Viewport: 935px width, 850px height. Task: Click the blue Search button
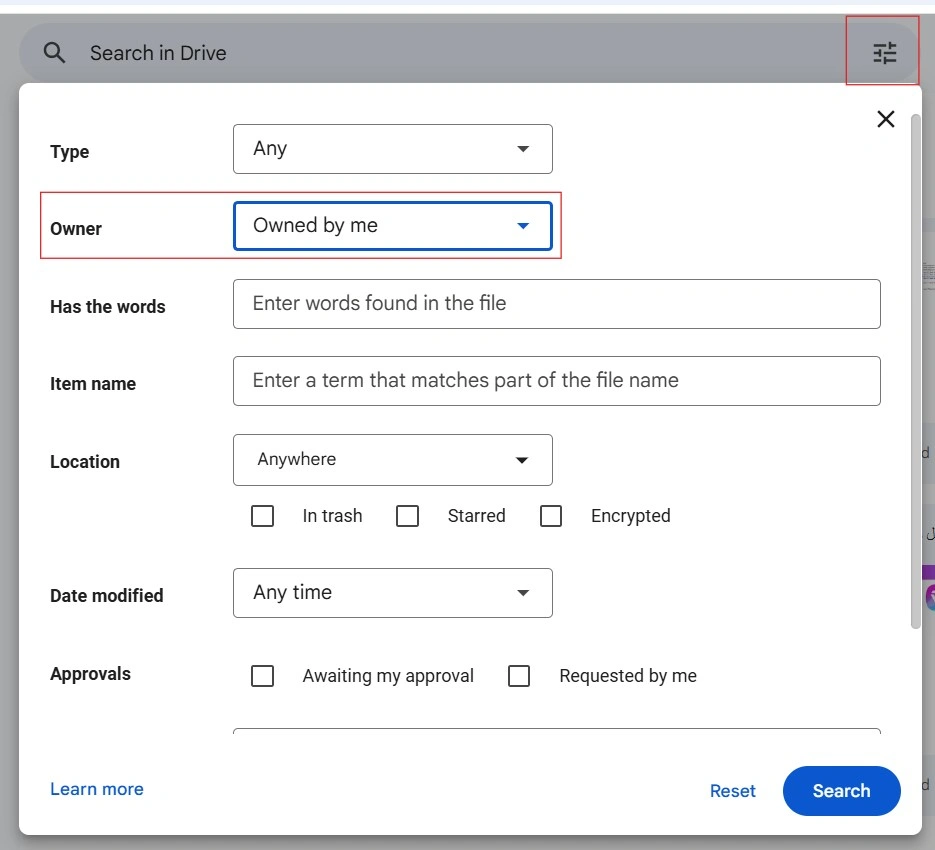pos(841,790)
